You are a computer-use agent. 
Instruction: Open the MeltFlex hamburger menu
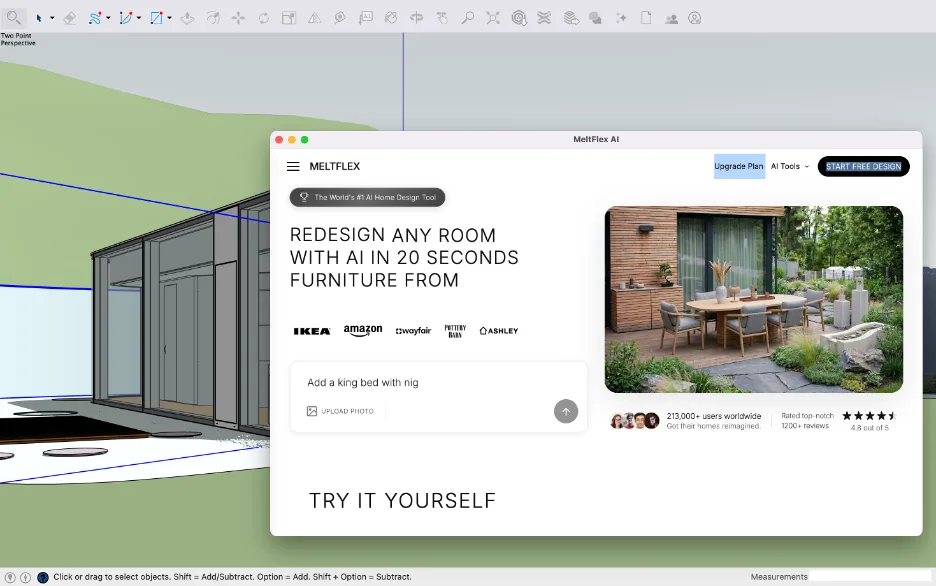click(x=293, y=166)
